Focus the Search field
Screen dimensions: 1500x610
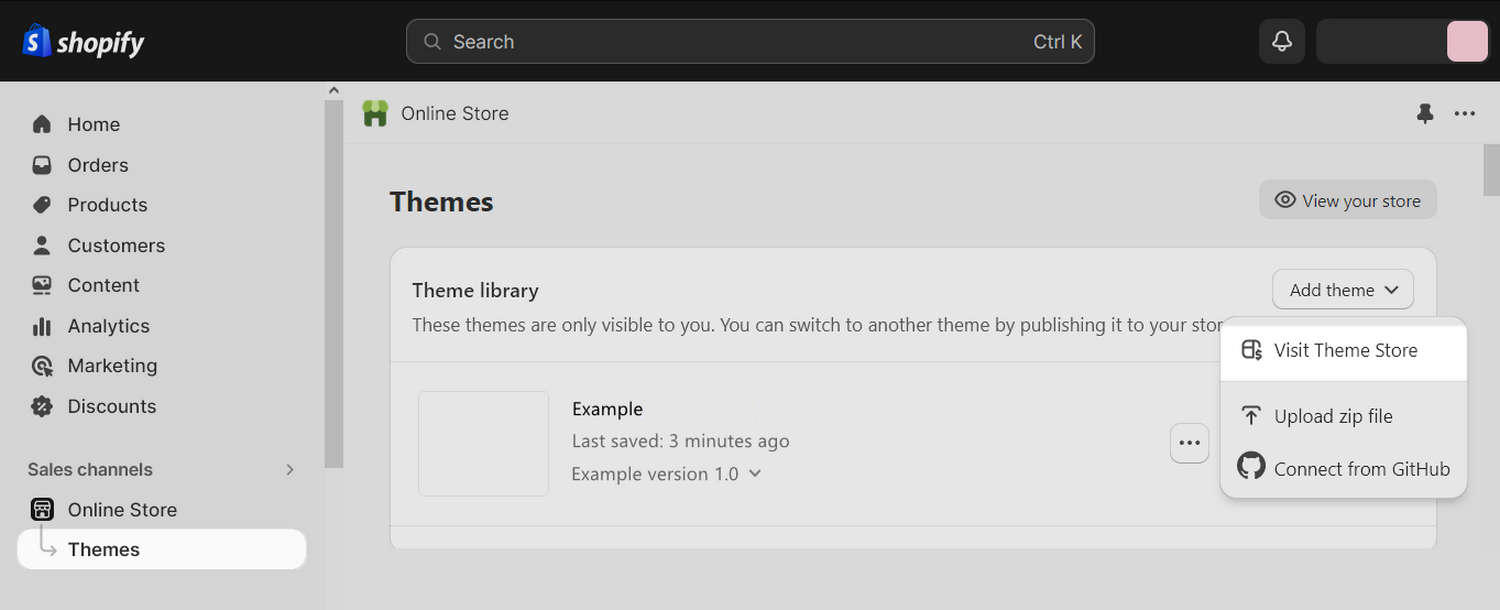tap(750, 41)
